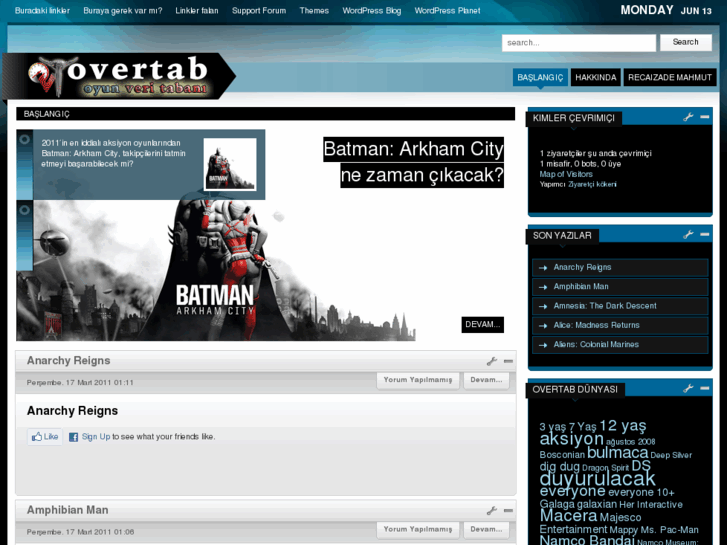This screenshot has height=545, width=727.
Task: Open Ziyaretçi kökeni link
Action: (x=592, y=185)
